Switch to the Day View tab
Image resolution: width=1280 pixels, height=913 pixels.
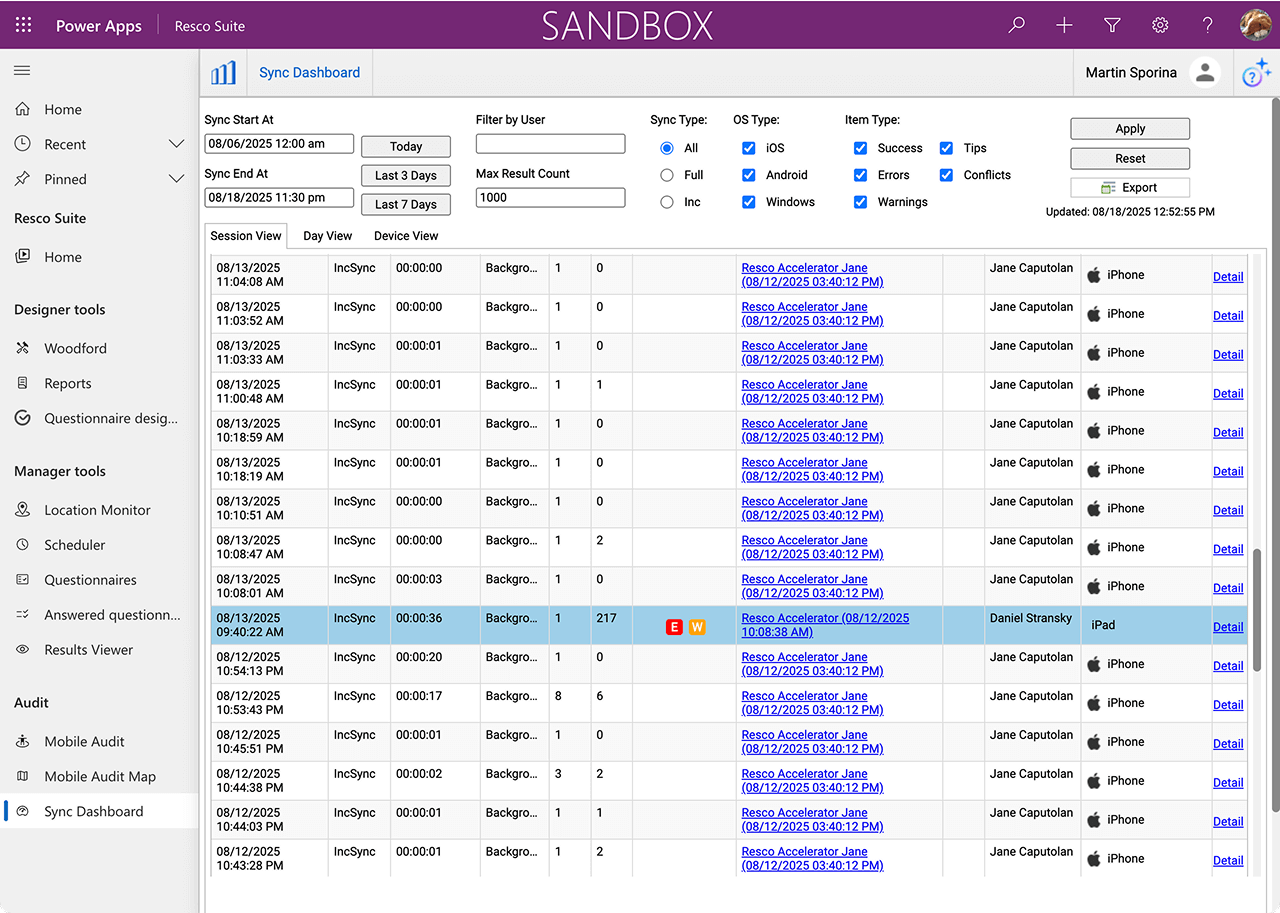click(327, 236)
